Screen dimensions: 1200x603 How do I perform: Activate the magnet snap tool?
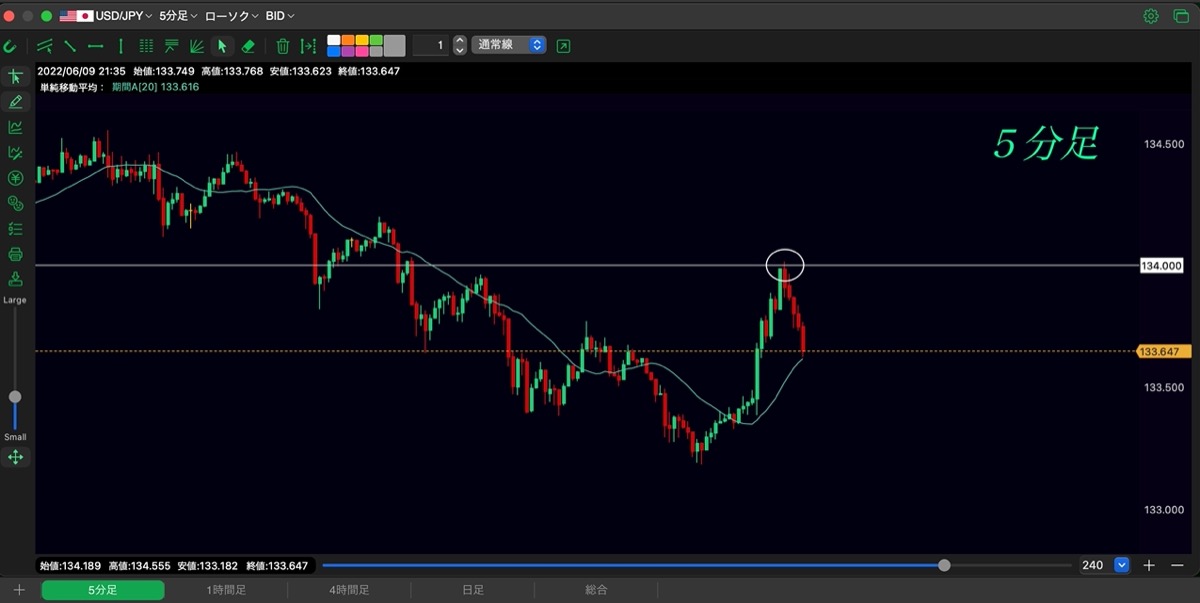[x=10, y=46]
